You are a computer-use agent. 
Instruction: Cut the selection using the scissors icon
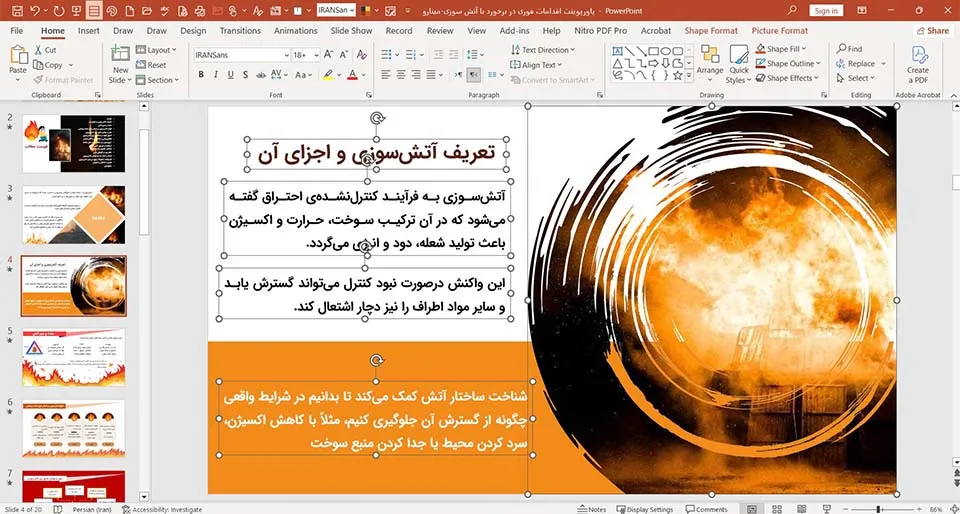coord(38,50)
